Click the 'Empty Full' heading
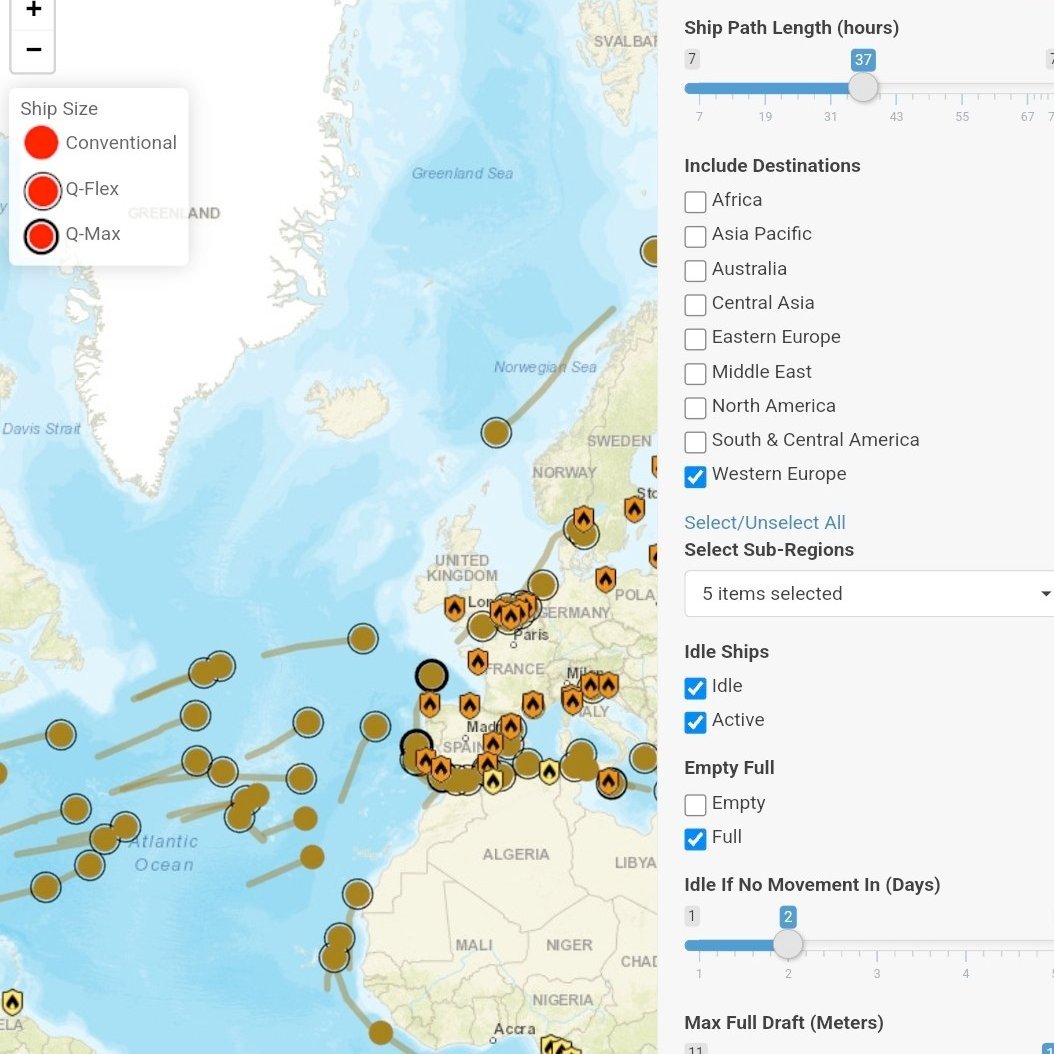This screenshot has width=1054, height=1054. pyautogui.click(x=729, y=768)
